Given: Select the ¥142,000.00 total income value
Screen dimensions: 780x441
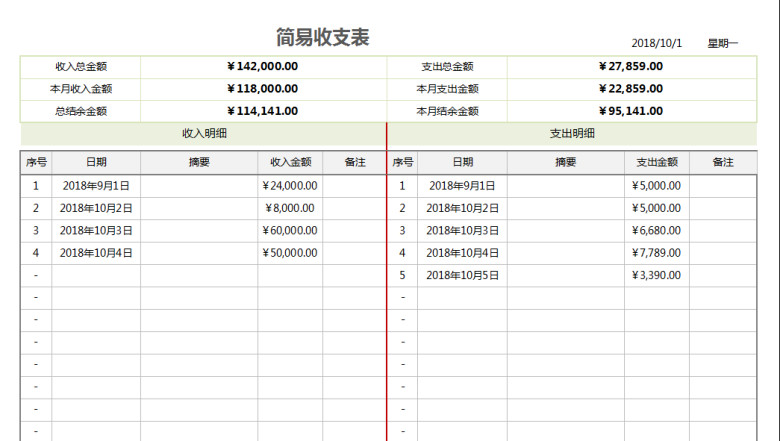Looking at the screenshot, I should coord(263,66).
